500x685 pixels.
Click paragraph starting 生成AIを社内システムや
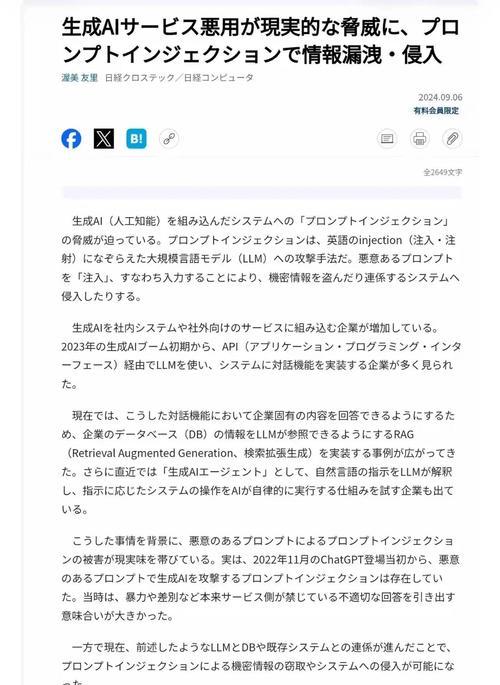(261, 356)
